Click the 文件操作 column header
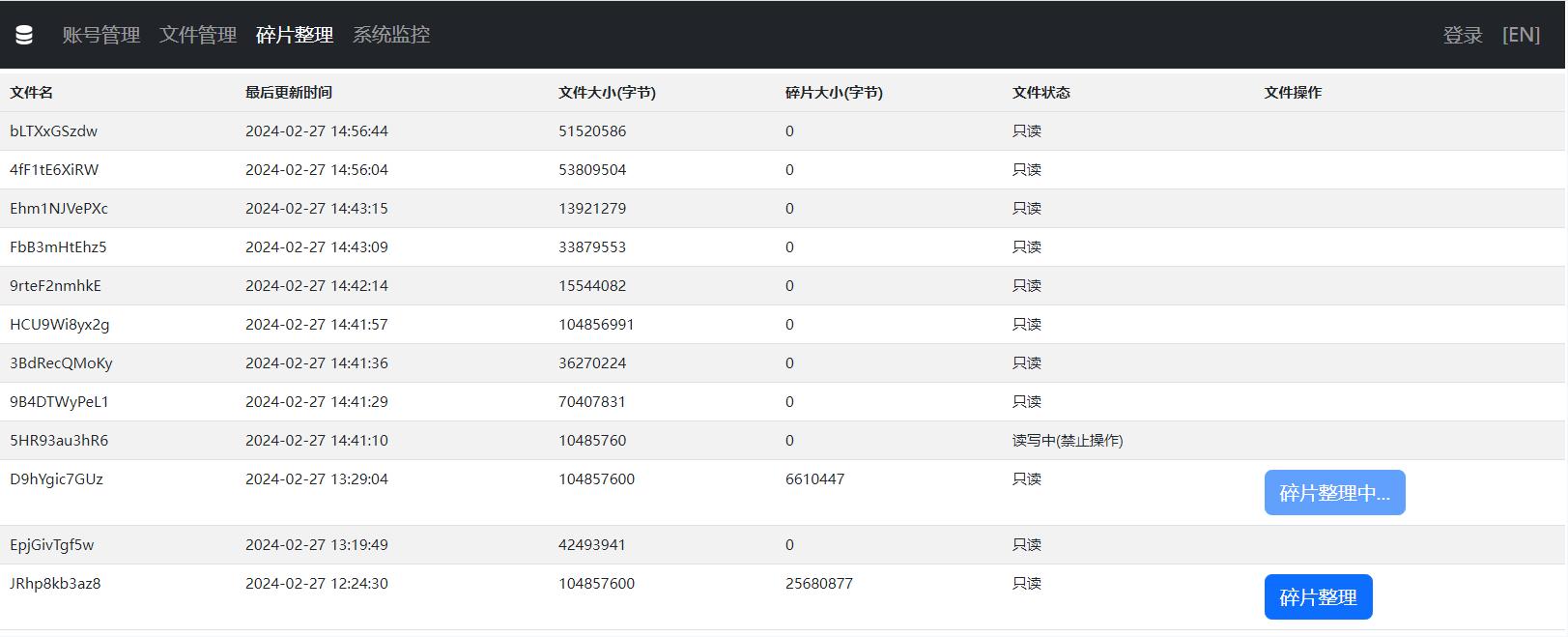Viewport: 1568px width, 637px height. pyautogui.click(x=1293, y=93)
